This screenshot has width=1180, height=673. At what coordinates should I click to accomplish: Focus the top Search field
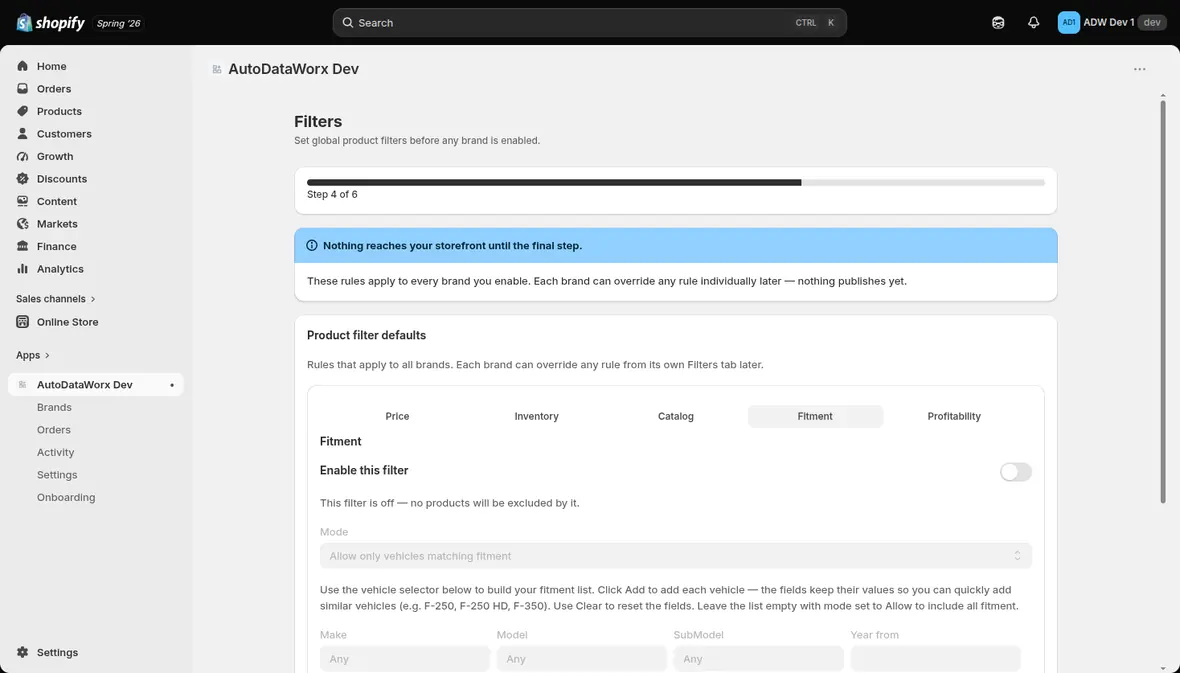(x=590, y=23)
